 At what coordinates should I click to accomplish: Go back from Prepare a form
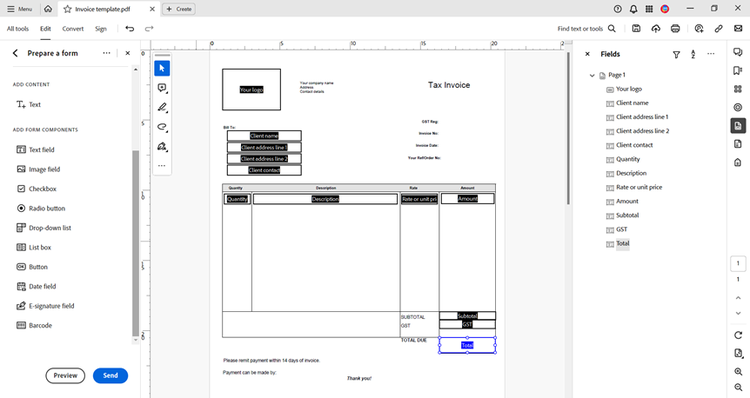[15, 53]
